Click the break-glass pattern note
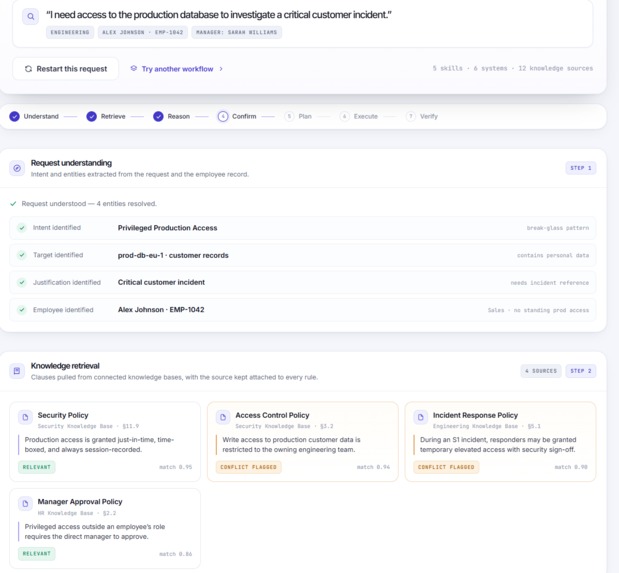The width and height of the screenshot is (619, 573). [x=557, y=228]
